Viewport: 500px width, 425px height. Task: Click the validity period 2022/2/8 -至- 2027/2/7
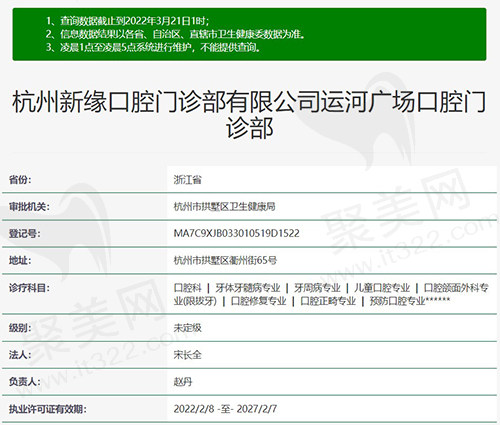point(225,409)
